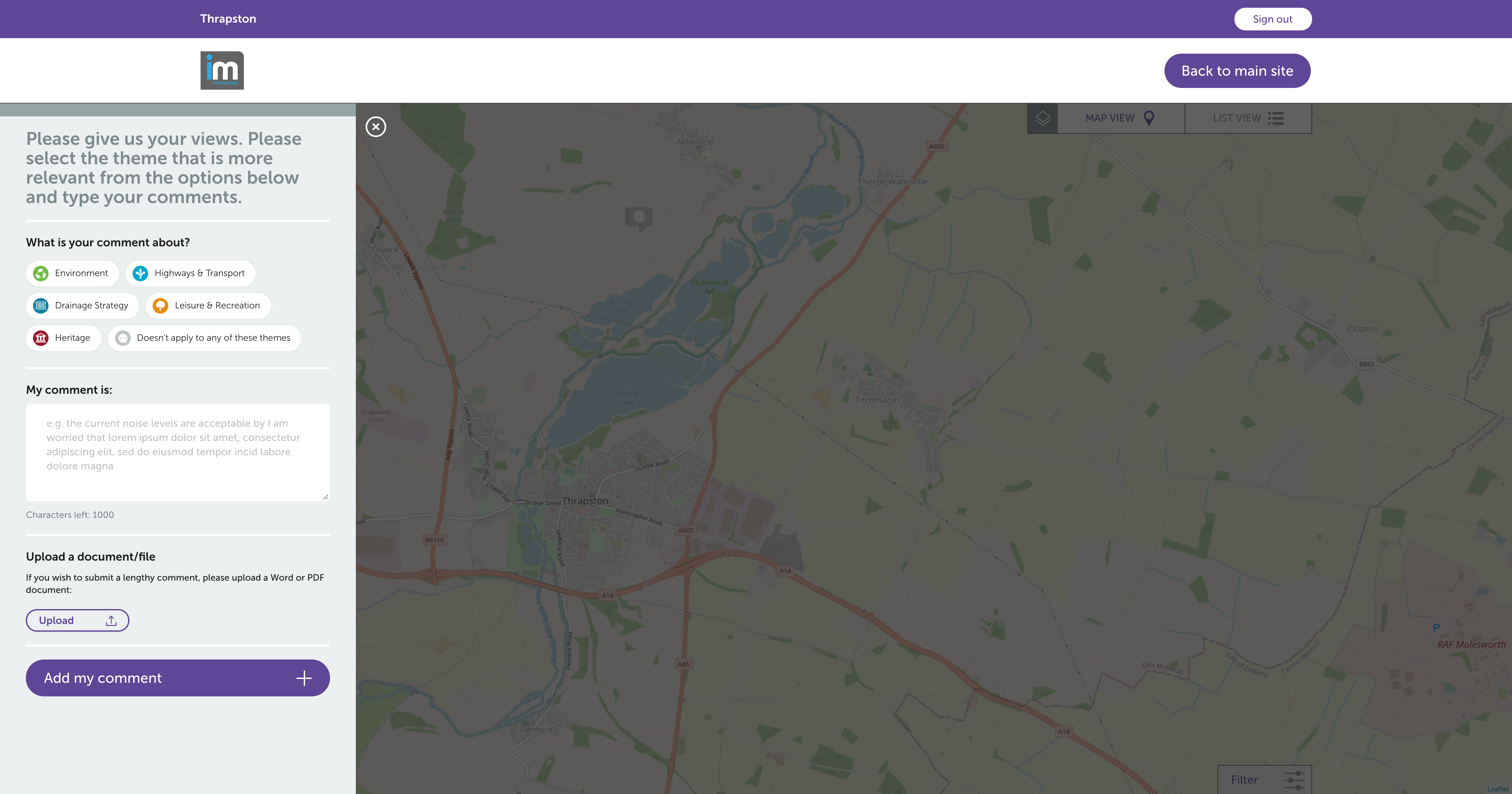
Task: Click the Thorpe Waterville label on map
Action: pos(893,182)
